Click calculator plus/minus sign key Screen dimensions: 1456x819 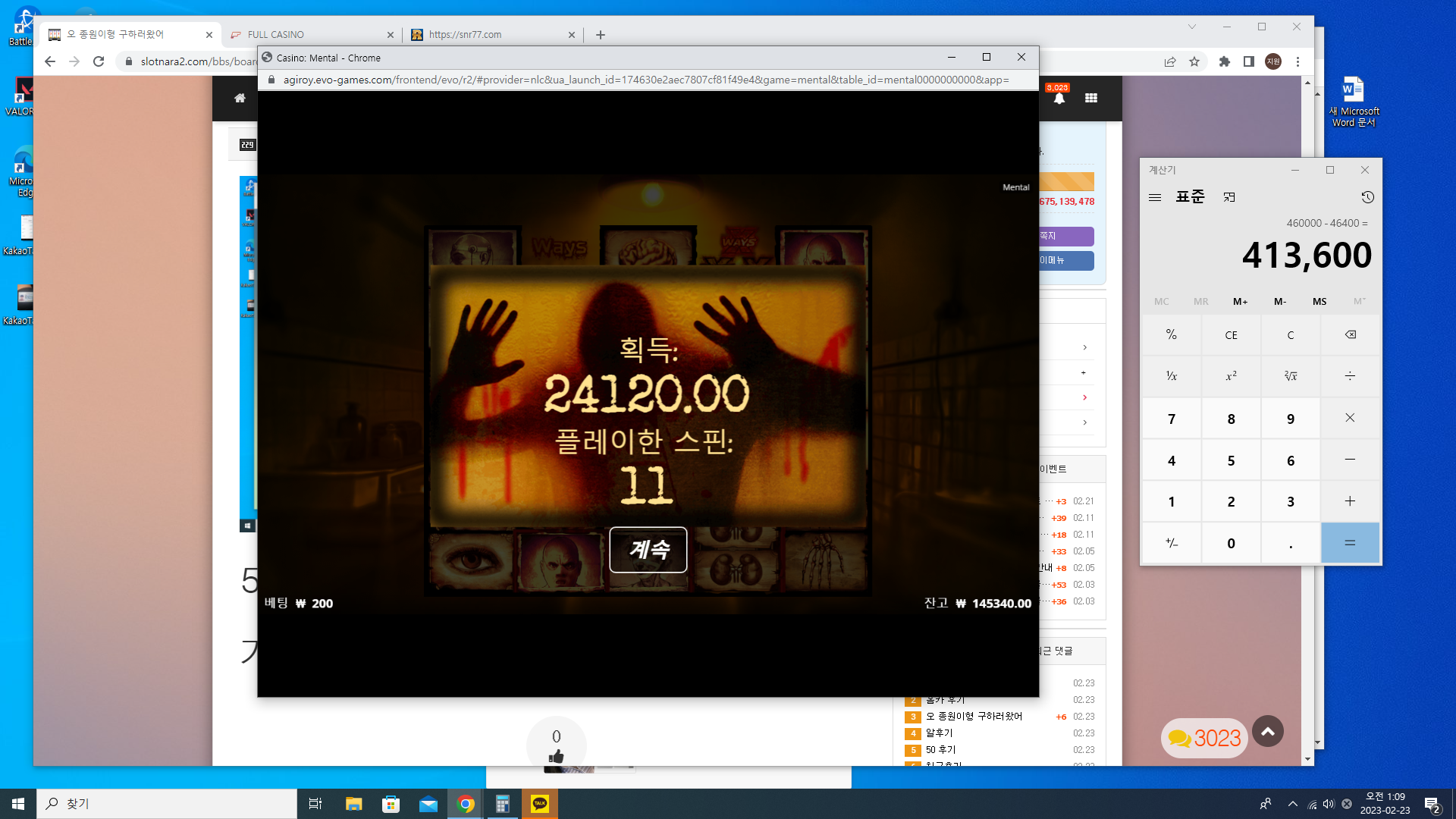pos(1172,543)
